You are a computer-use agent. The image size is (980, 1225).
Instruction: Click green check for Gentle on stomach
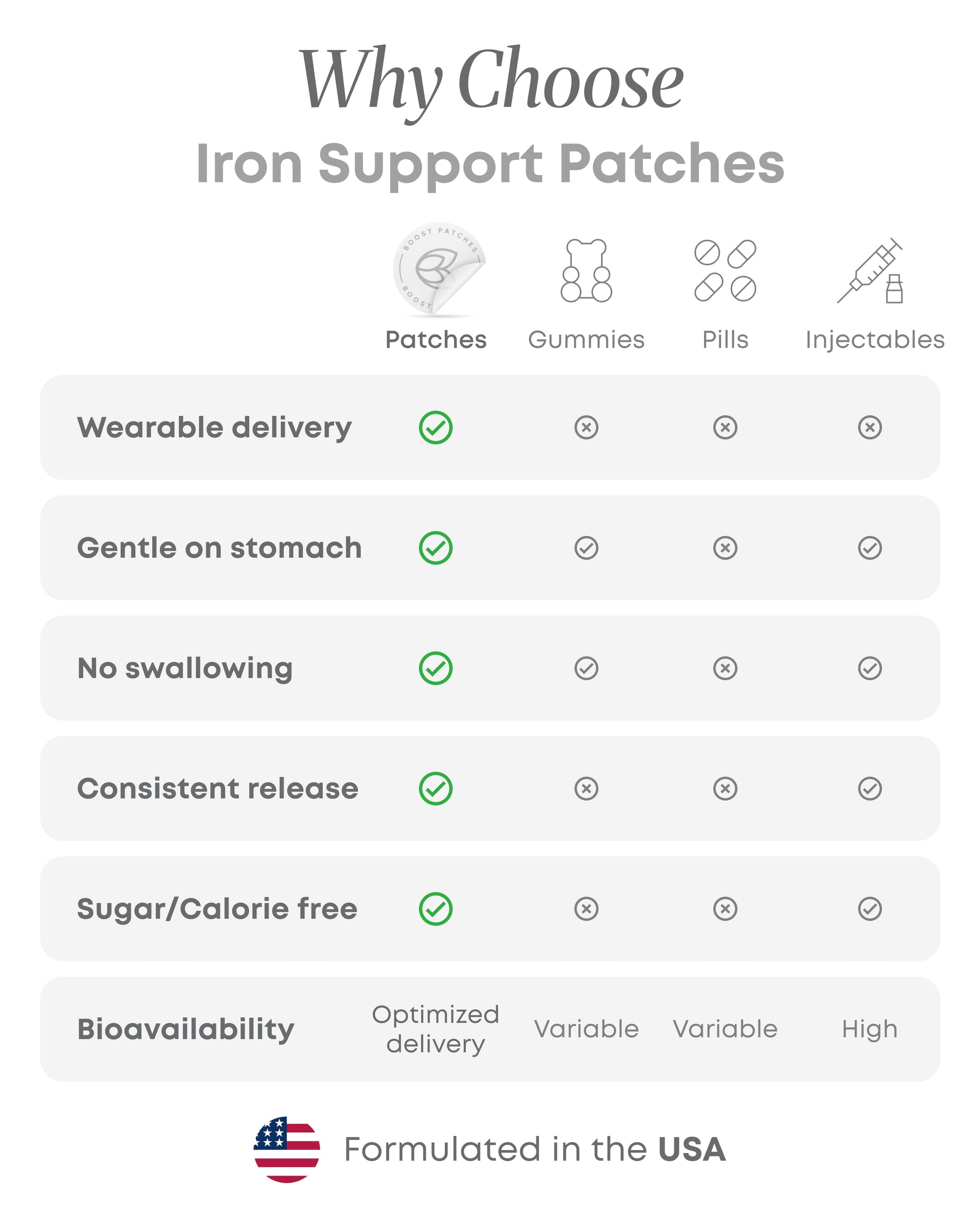pos(436,548)
